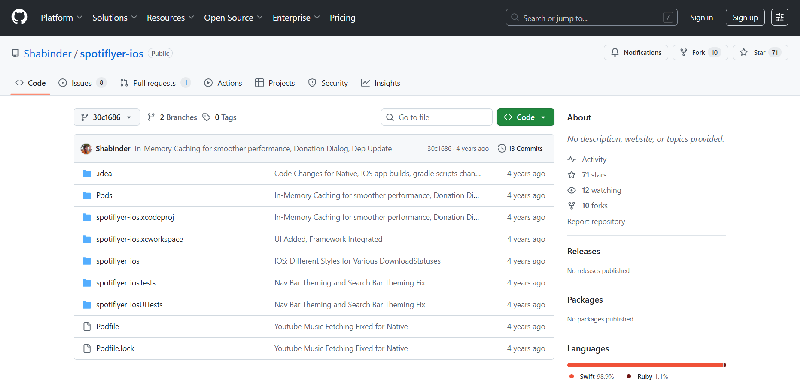Screen dimensions: 800x392
Task: Click the star icon beside 71 stars
Action: coord(571,175)
